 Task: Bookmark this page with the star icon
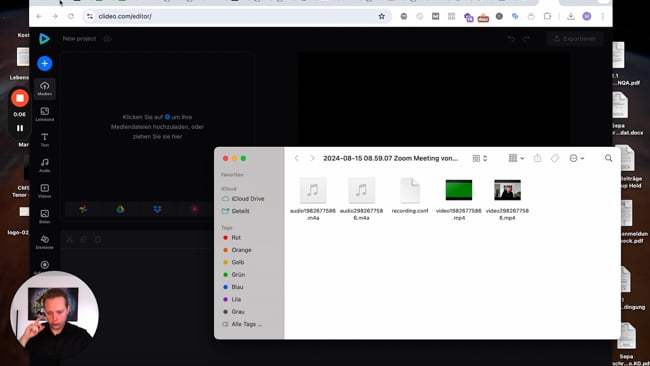(381, 16)
